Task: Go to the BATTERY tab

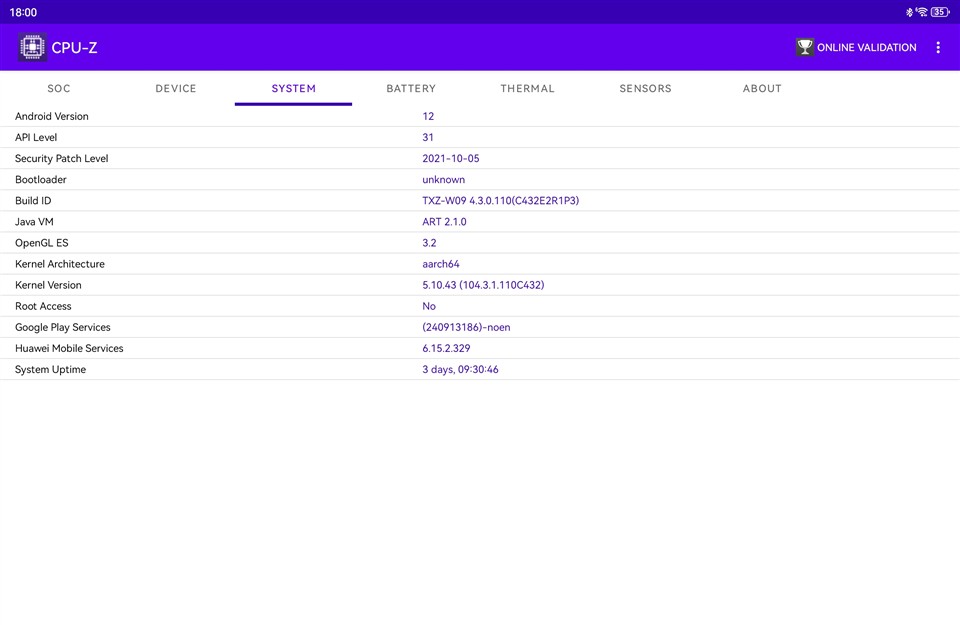Action: tap(411, 88)
